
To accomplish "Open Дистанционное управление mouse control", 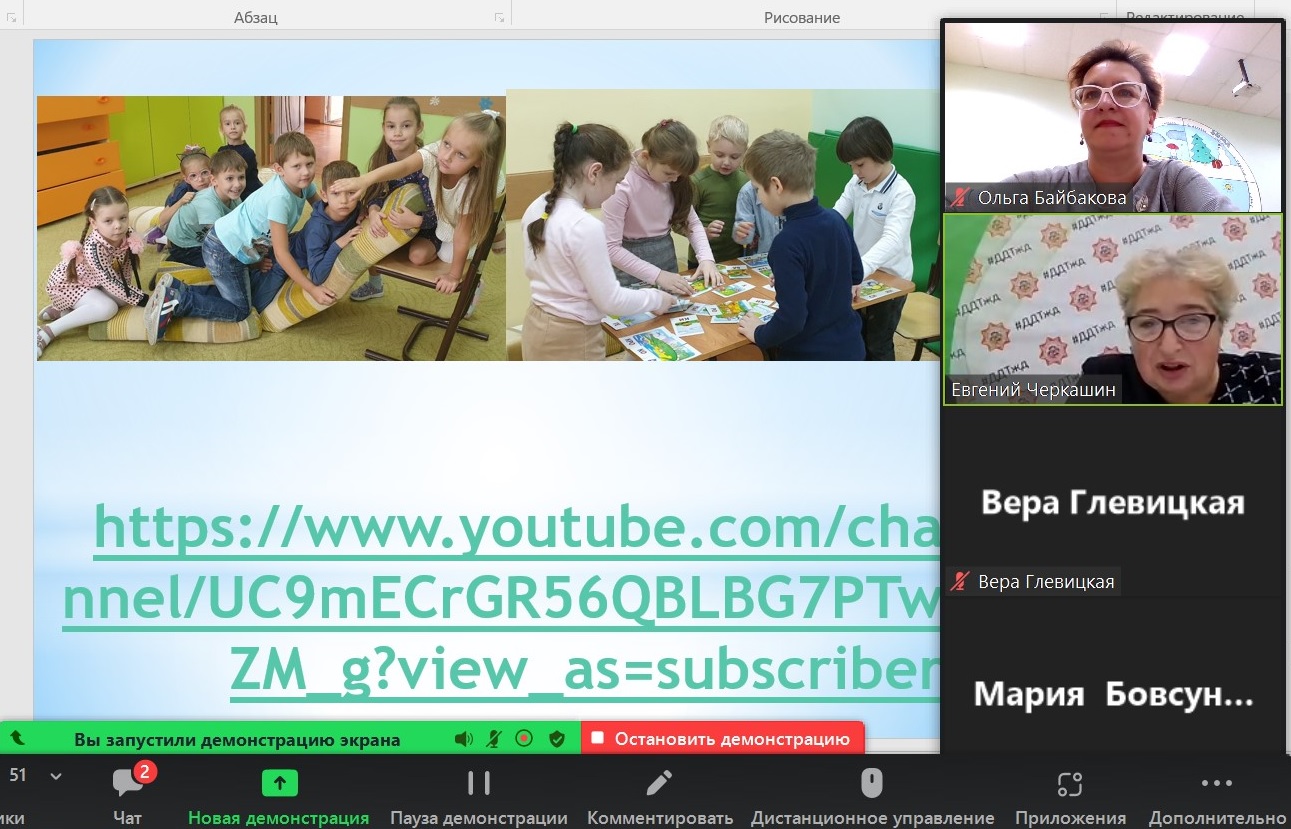I will tap(872, 796).
